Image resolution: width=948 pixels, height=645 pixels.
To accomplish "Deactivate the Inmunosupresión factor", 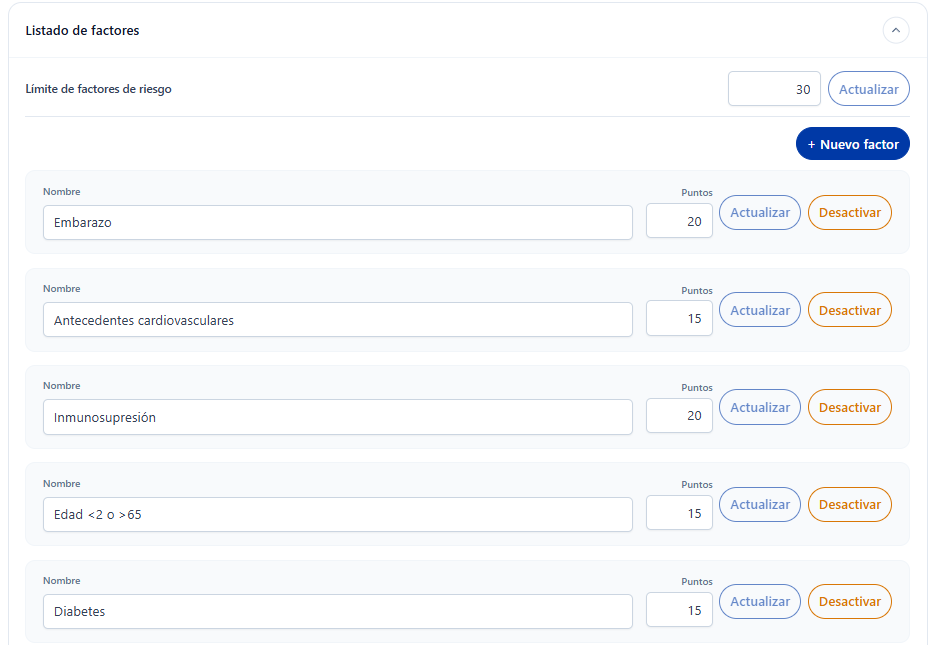I will point(849,407).
